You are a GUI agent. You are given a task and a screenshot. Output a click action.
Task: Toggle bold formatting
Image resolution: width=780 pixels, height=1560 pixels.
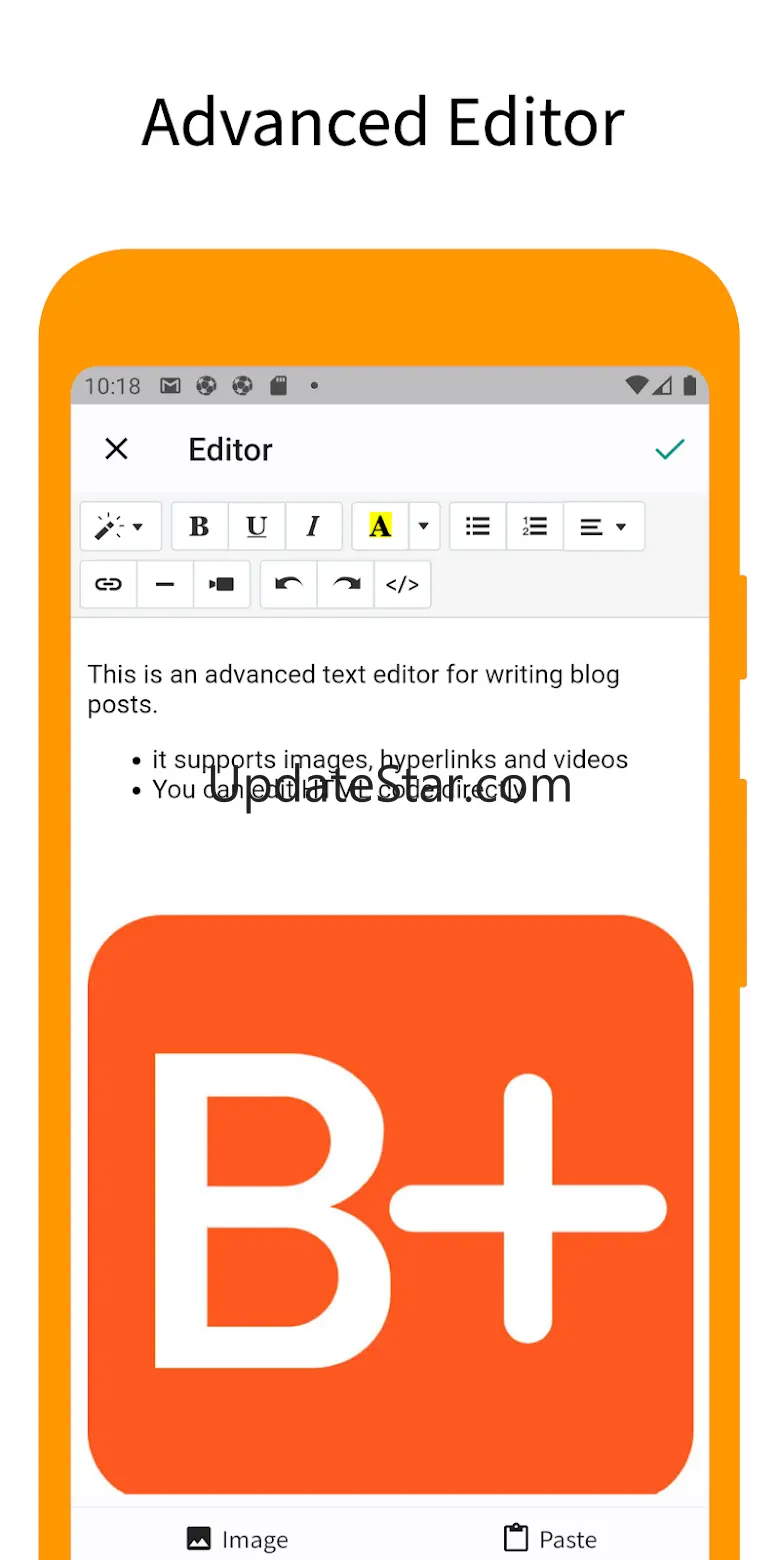point(200,526)
